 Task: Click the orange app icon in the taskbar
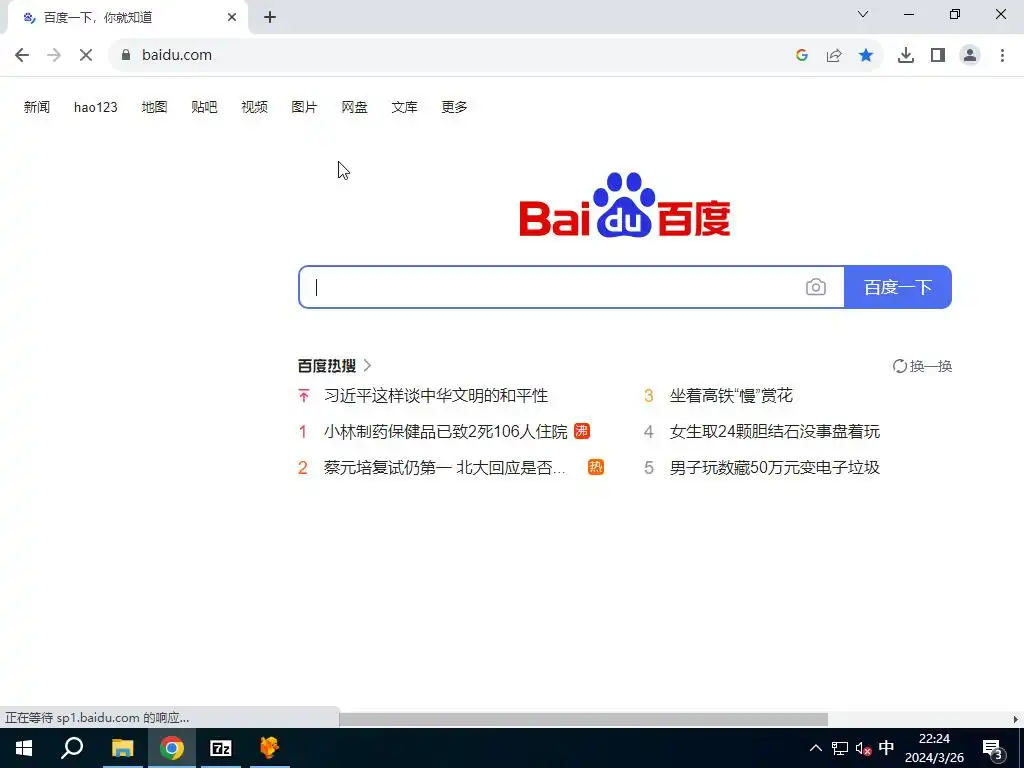coord(270,748)
